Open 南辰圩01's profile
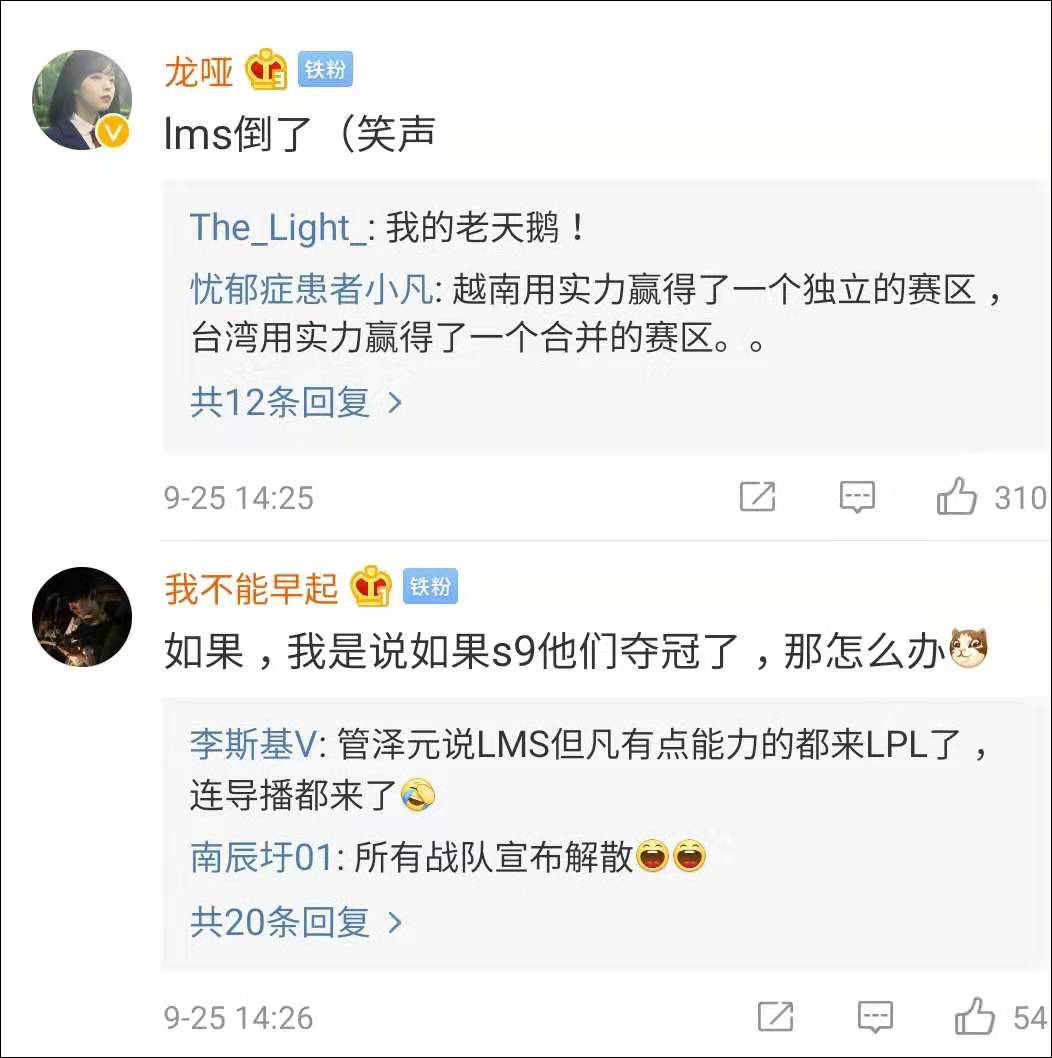This screenshot has height=1058, width=1052. click(261, 857)
